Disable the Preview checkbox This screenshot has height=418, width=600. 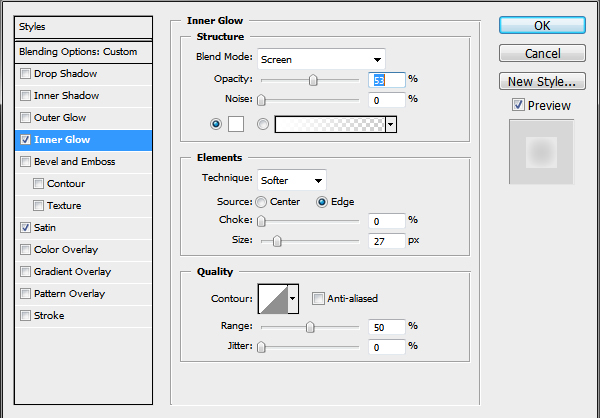(x=518, y=105)
